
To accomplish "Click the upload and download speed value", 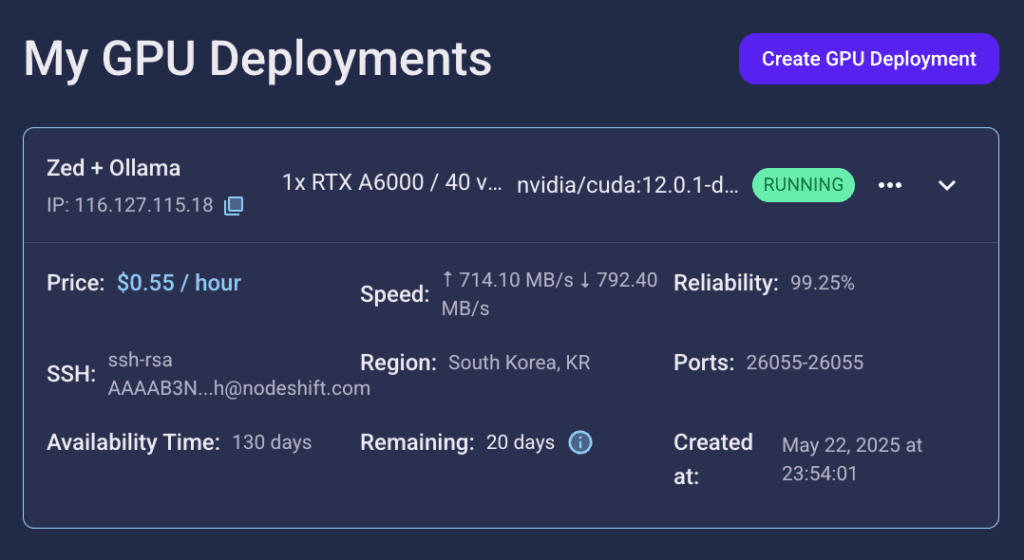I will pyautogui.click(x=549, y=294).
